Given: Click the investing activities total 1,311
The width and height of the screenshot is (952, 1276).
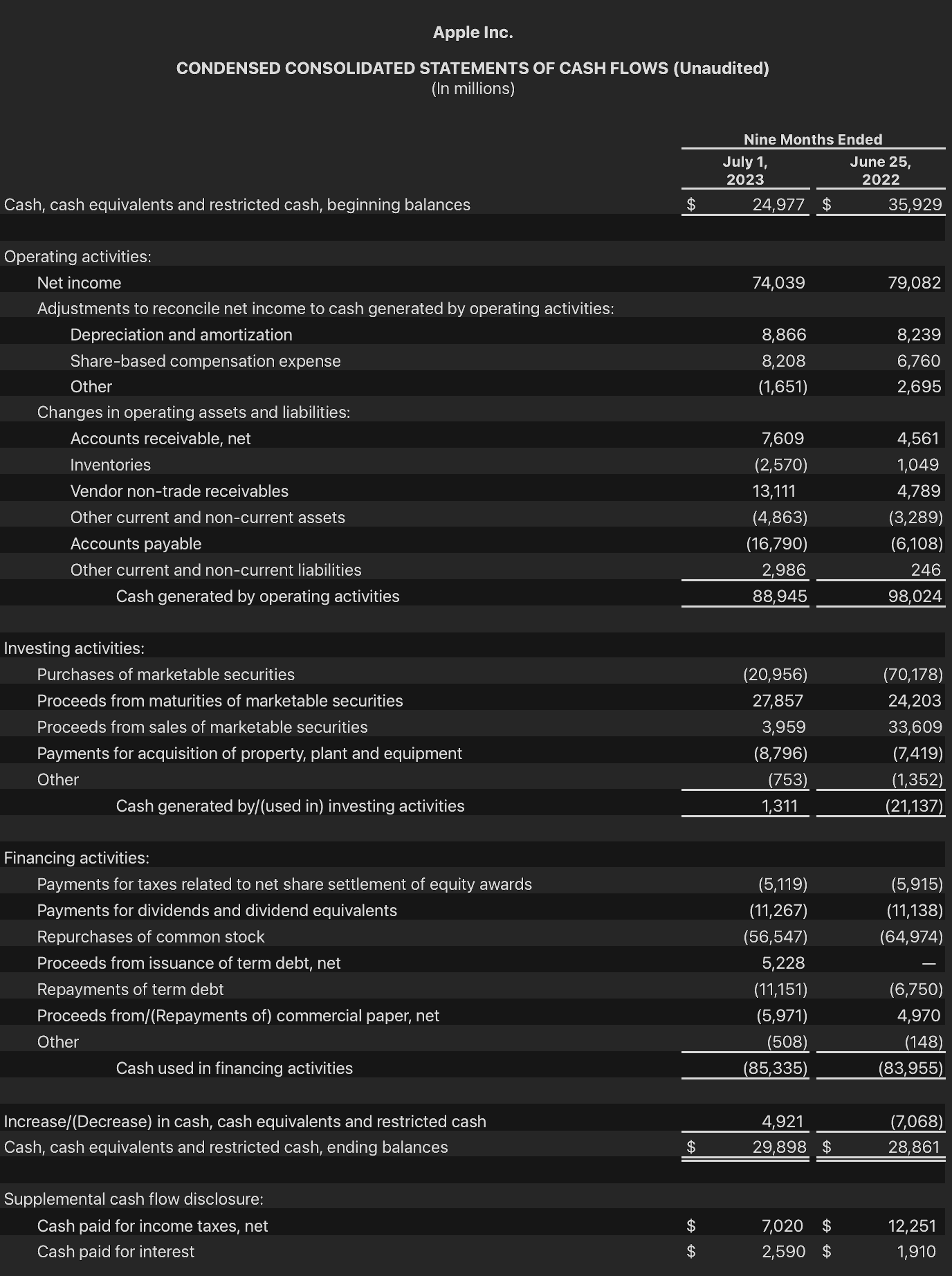Looking at the screenshot, I should tap(780, 806).
